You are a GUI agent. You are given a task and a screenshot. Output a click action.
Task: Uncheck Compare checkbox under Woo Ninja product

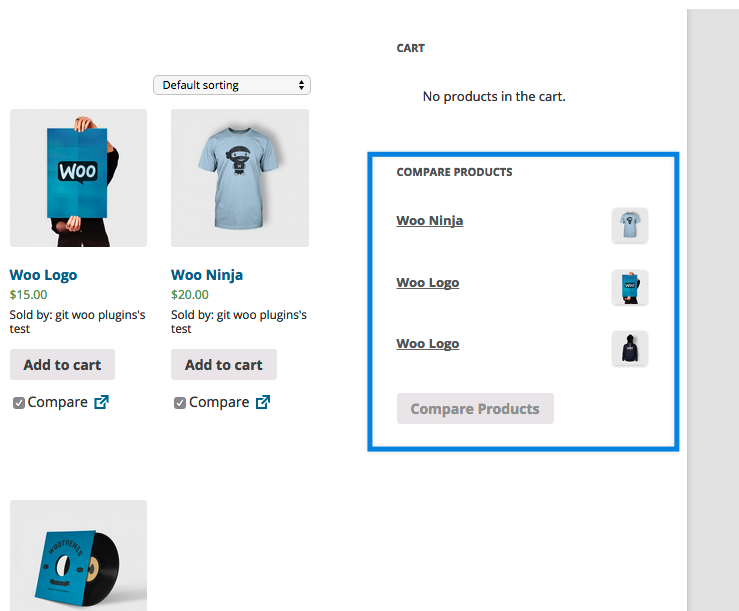(180, 403)
